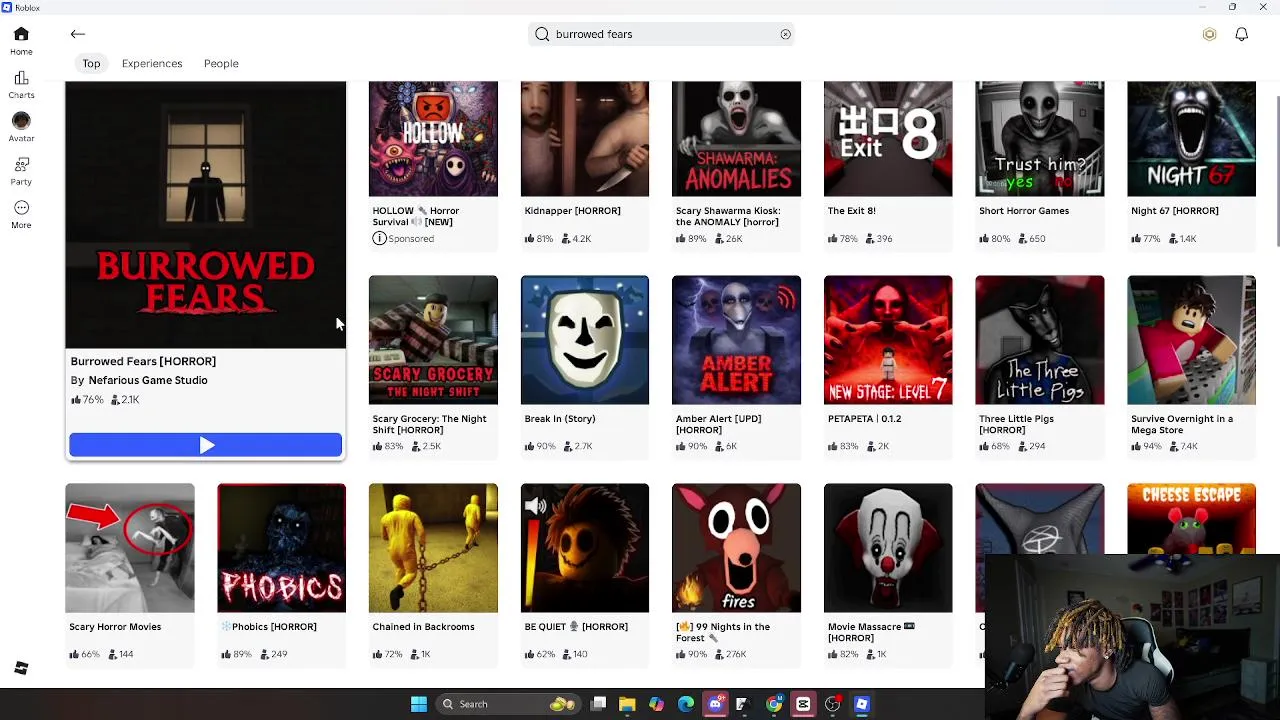Go back with the arrow icon
Viewport: 1280px width, 720px height.
[x=77, y=34]
